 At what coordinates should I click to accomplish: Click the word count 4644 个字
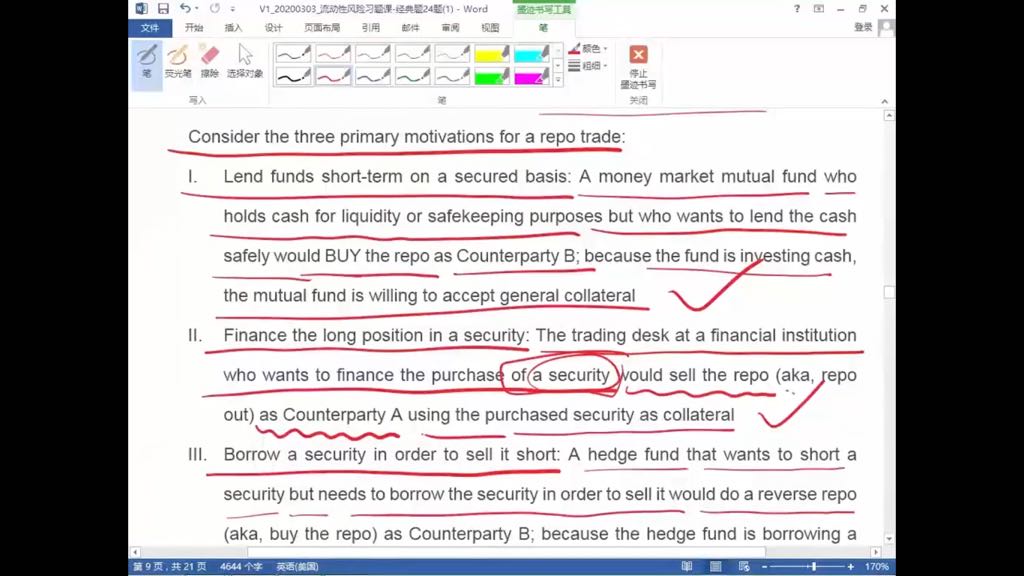[x=241, y=566]
